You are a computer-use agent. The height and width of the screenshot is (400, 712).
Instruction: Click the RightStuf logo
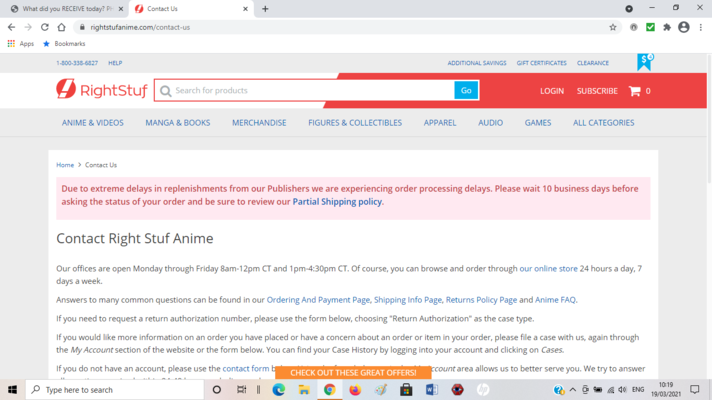tap(101, 91)
